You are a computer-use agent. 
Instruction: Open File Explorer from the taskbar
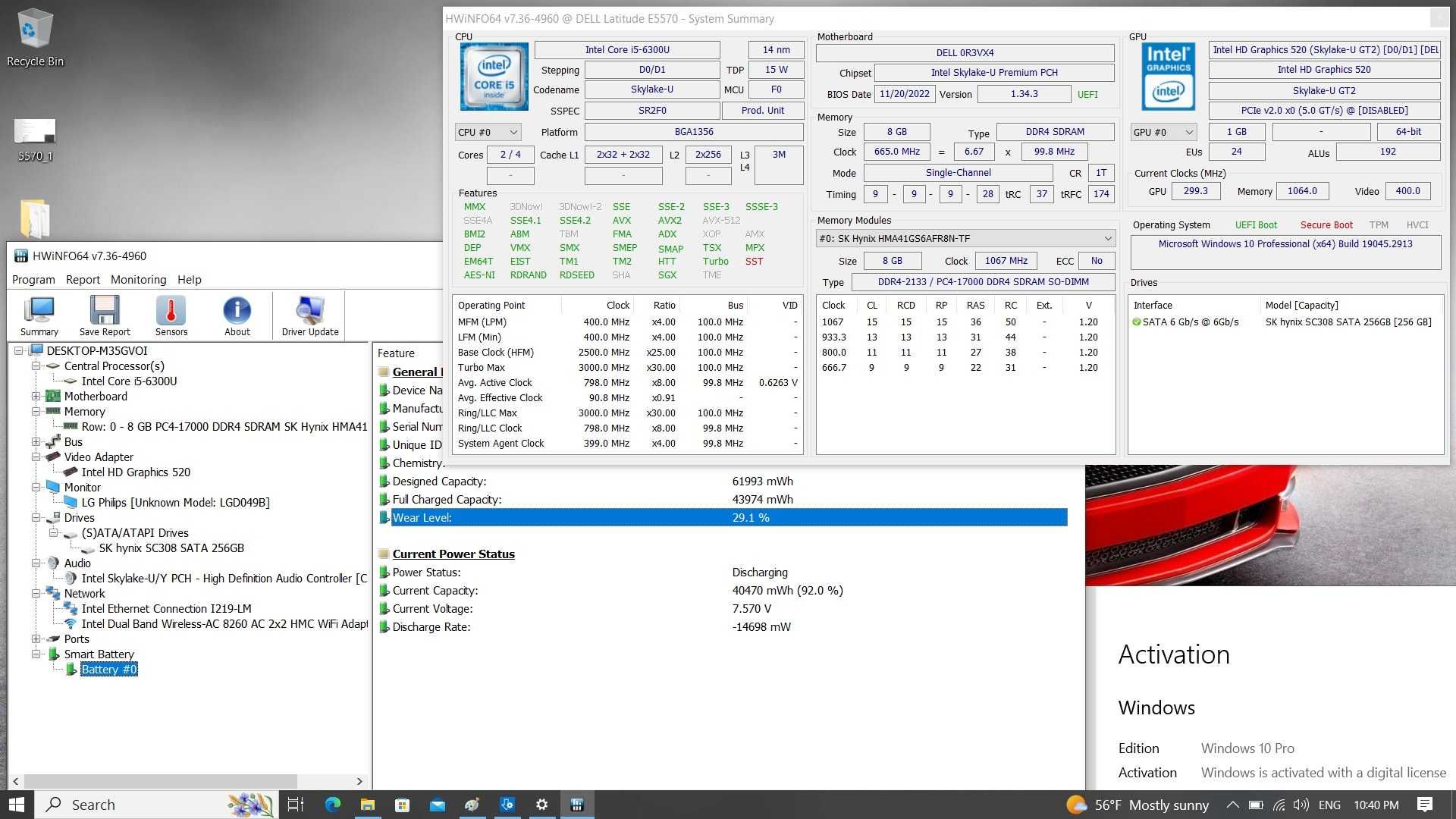coord(368,805)
